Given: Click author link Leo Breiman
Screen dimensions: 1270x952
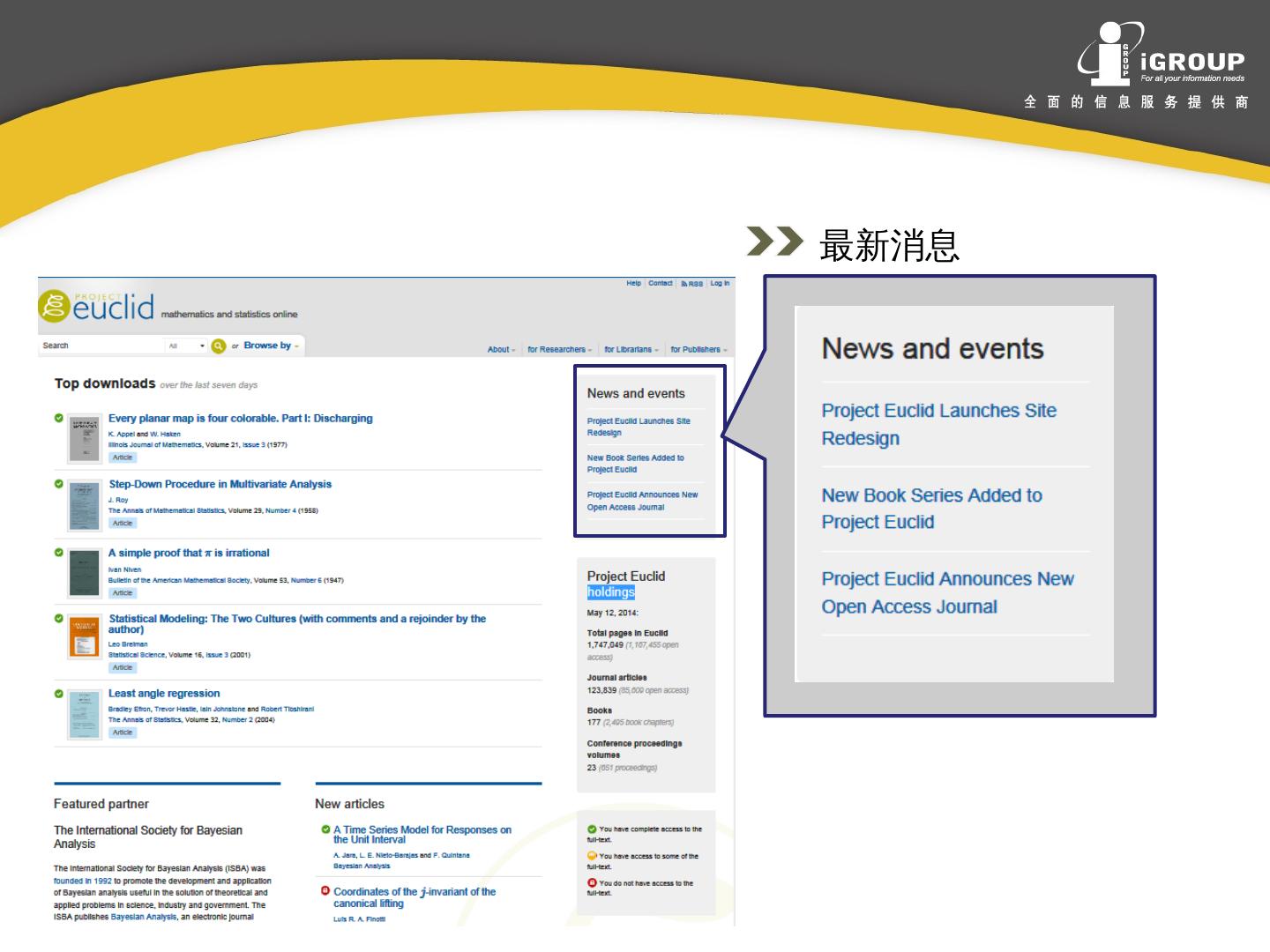Looking at the screenshot, I should 128,644.
